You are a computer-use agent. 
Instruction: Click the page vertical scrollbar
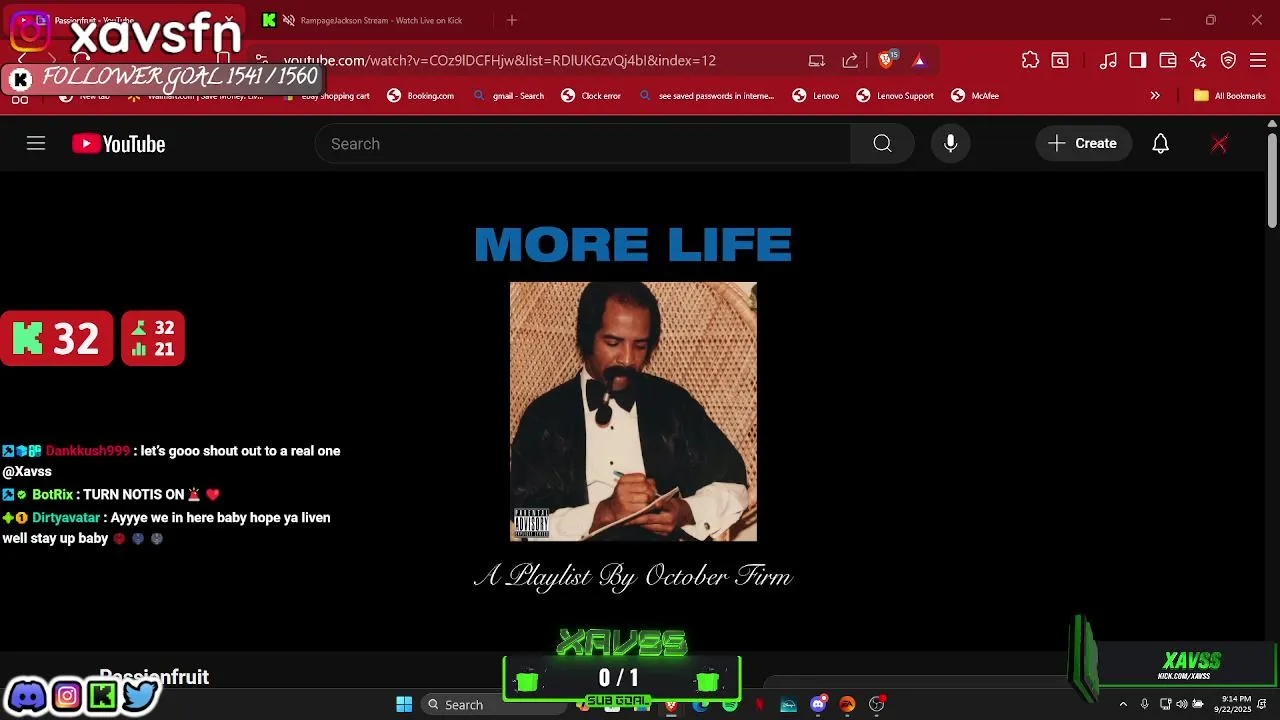pos(1272,182)
